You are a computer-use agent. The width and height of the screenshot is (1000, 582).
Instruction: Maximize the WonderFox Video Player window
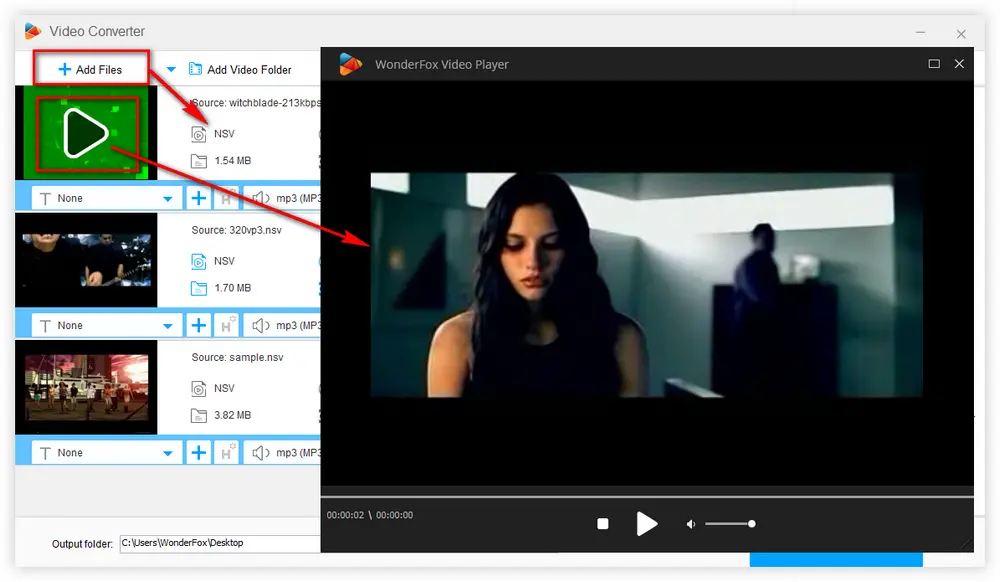click(934, 64)
